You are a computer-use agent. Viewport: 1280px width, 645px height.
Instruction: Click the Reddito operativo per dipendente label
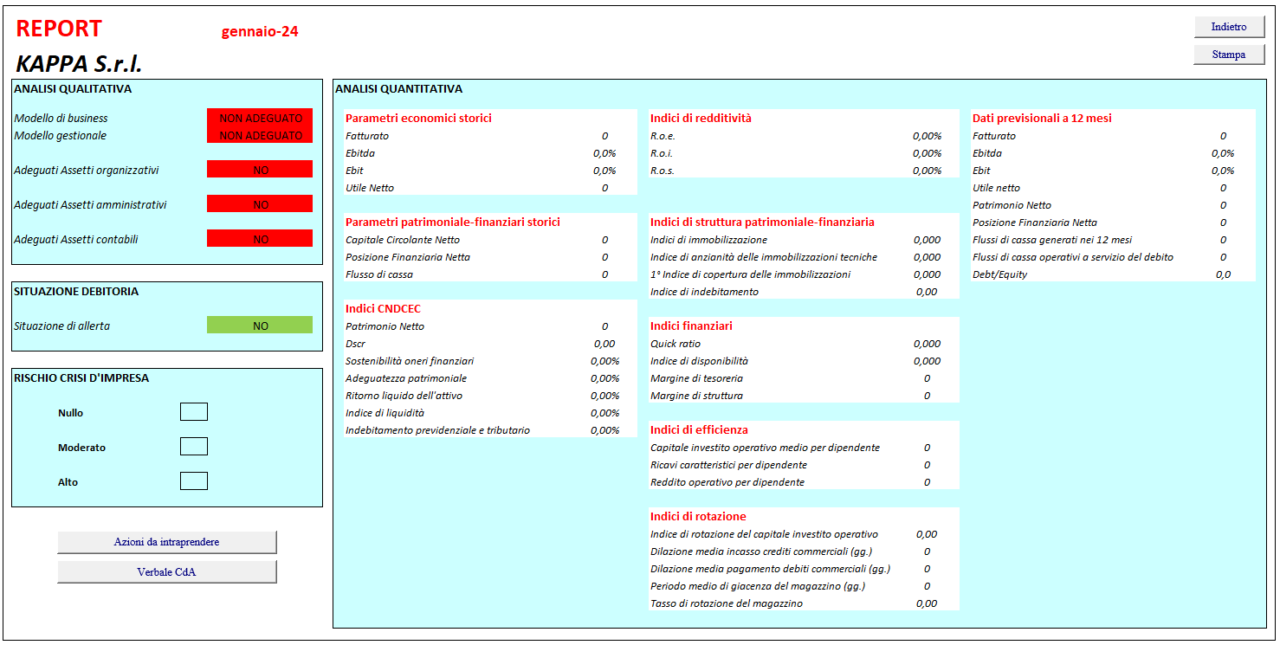(727, 482)
